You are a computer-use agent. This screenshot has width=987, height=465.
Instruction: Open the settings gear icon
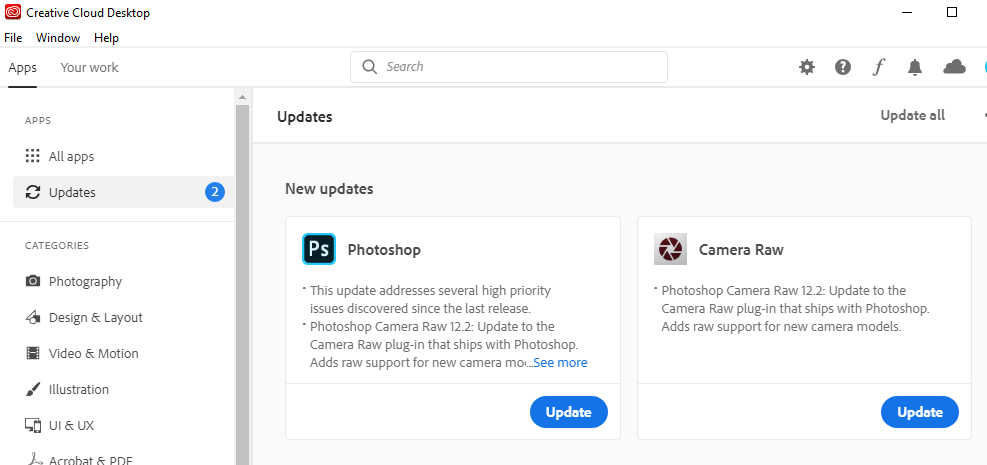(x=806, y=67)
